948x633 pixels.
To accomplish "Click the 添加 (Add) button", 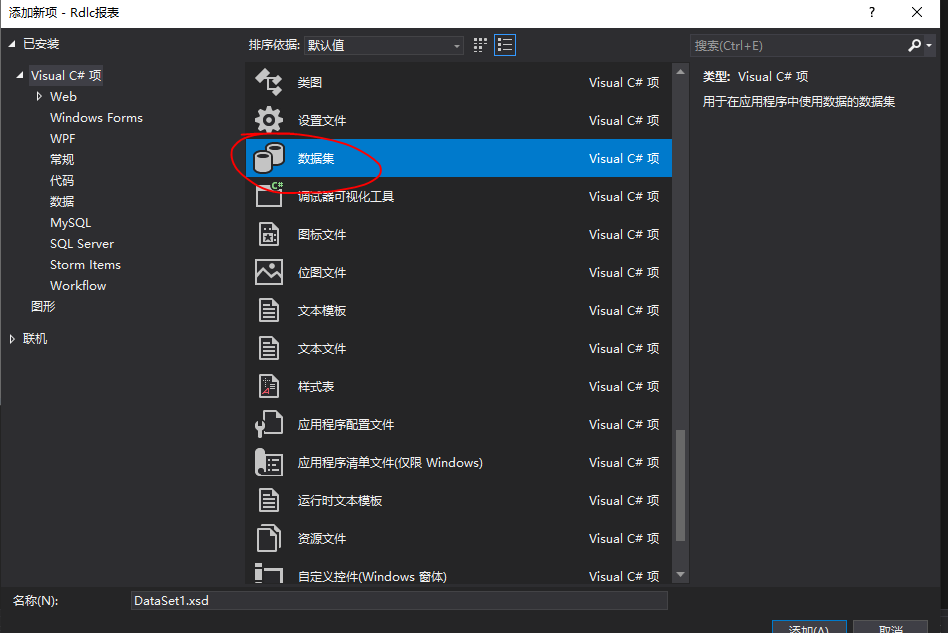I will tap(809, 626).
